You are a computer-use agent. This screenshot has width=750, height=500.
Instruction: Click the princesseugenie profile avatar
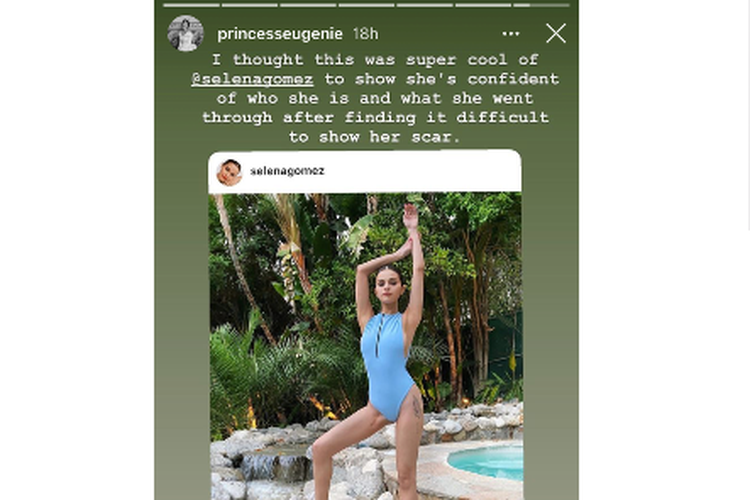click(185, 33)
